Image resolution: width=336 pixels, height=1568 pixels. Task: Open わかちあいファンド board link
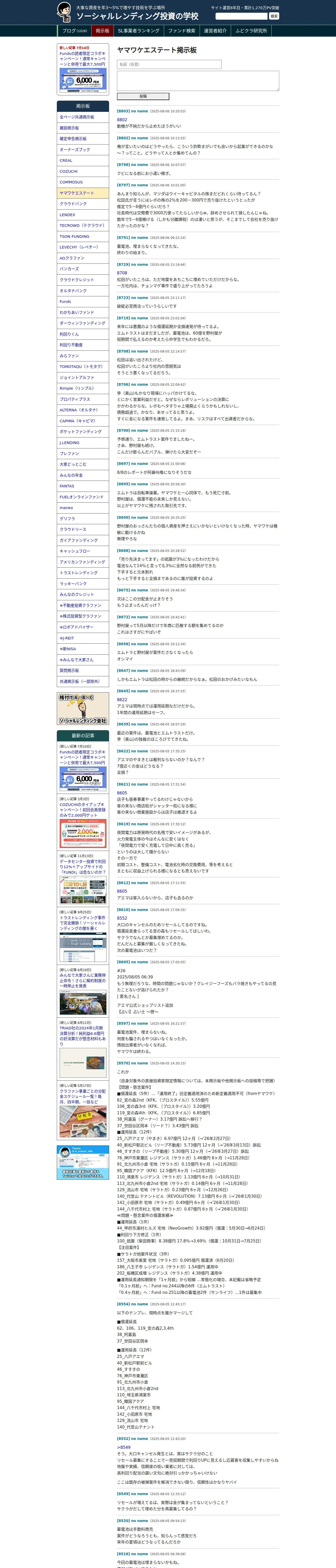tap(83, 312)
